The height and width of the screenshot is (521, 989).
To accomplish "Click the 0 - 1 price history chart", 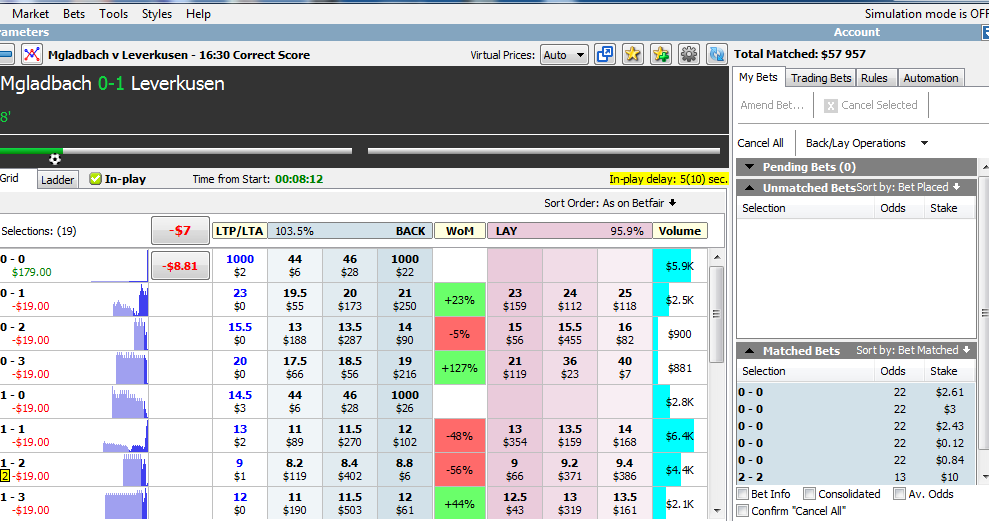I will (130, 300).
